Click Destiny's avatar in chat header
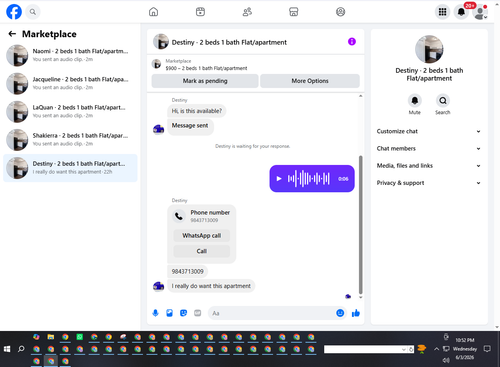500x367 pixels. click(161, 42)
